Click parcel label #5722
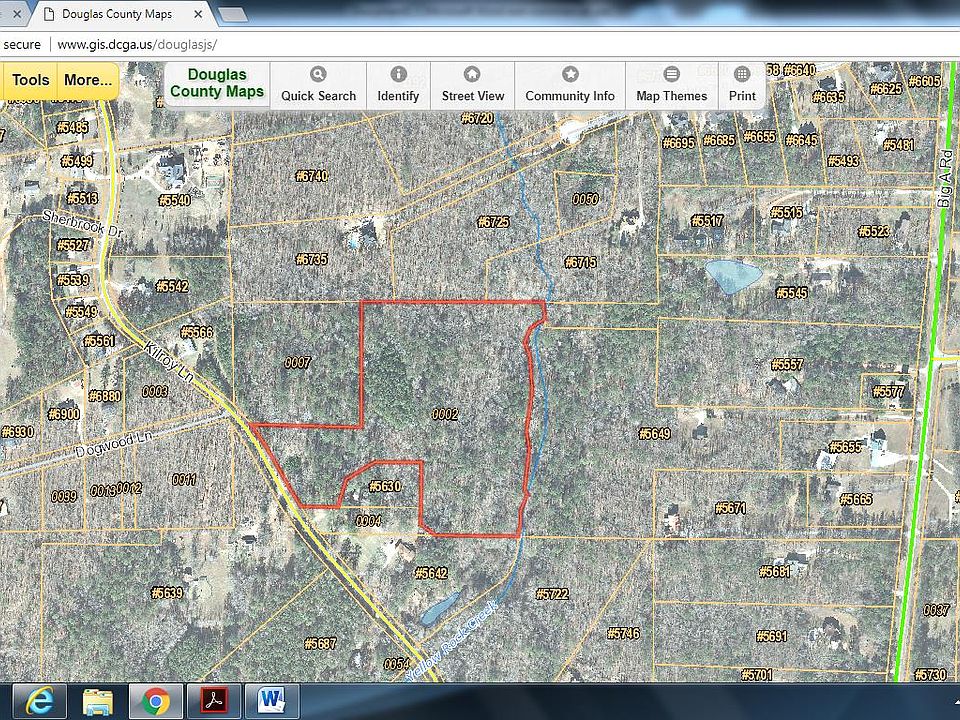Screen dimensions: 960x720 tap(552, 594)
